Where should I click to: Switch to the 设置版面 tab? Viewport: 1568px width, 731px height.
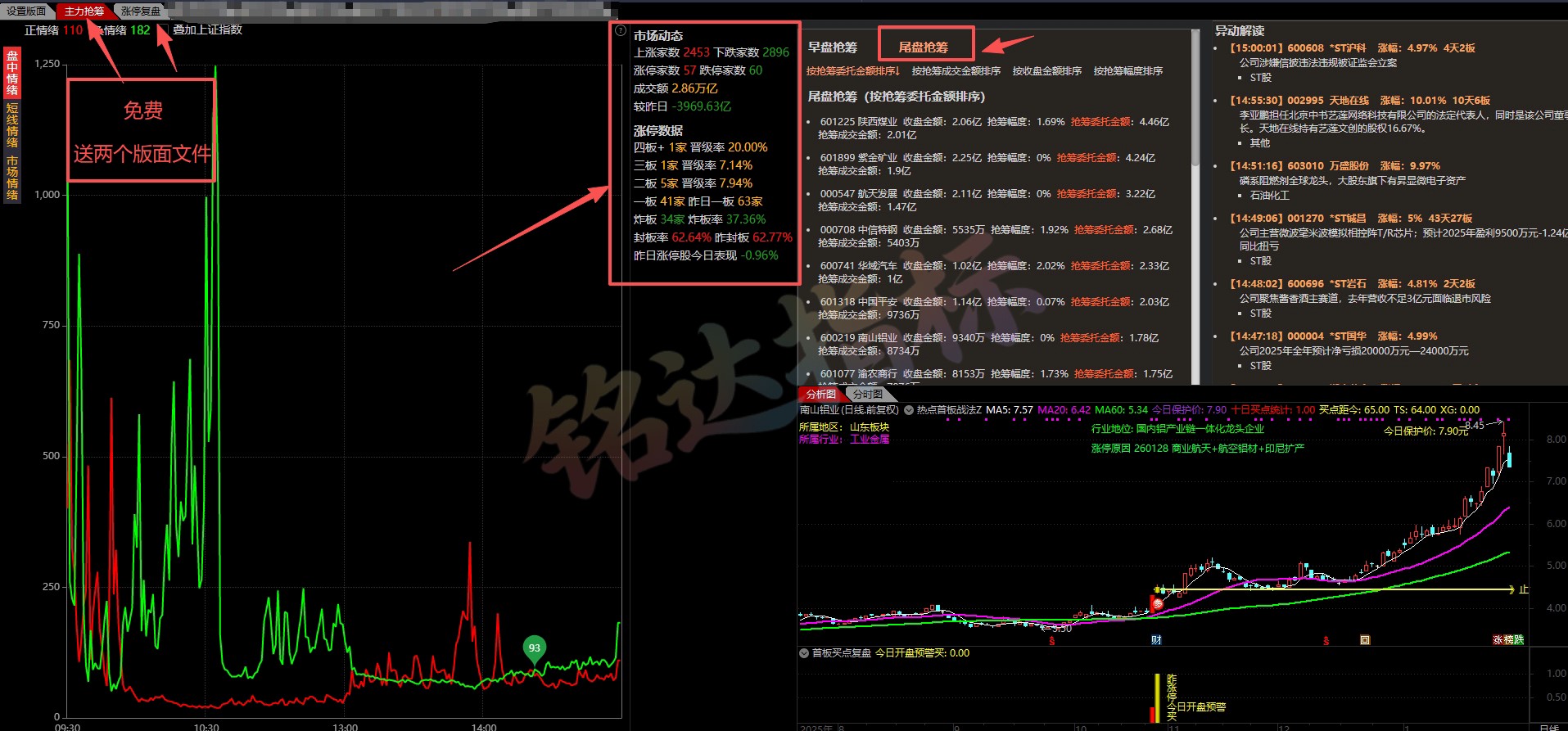pos(26,11)
